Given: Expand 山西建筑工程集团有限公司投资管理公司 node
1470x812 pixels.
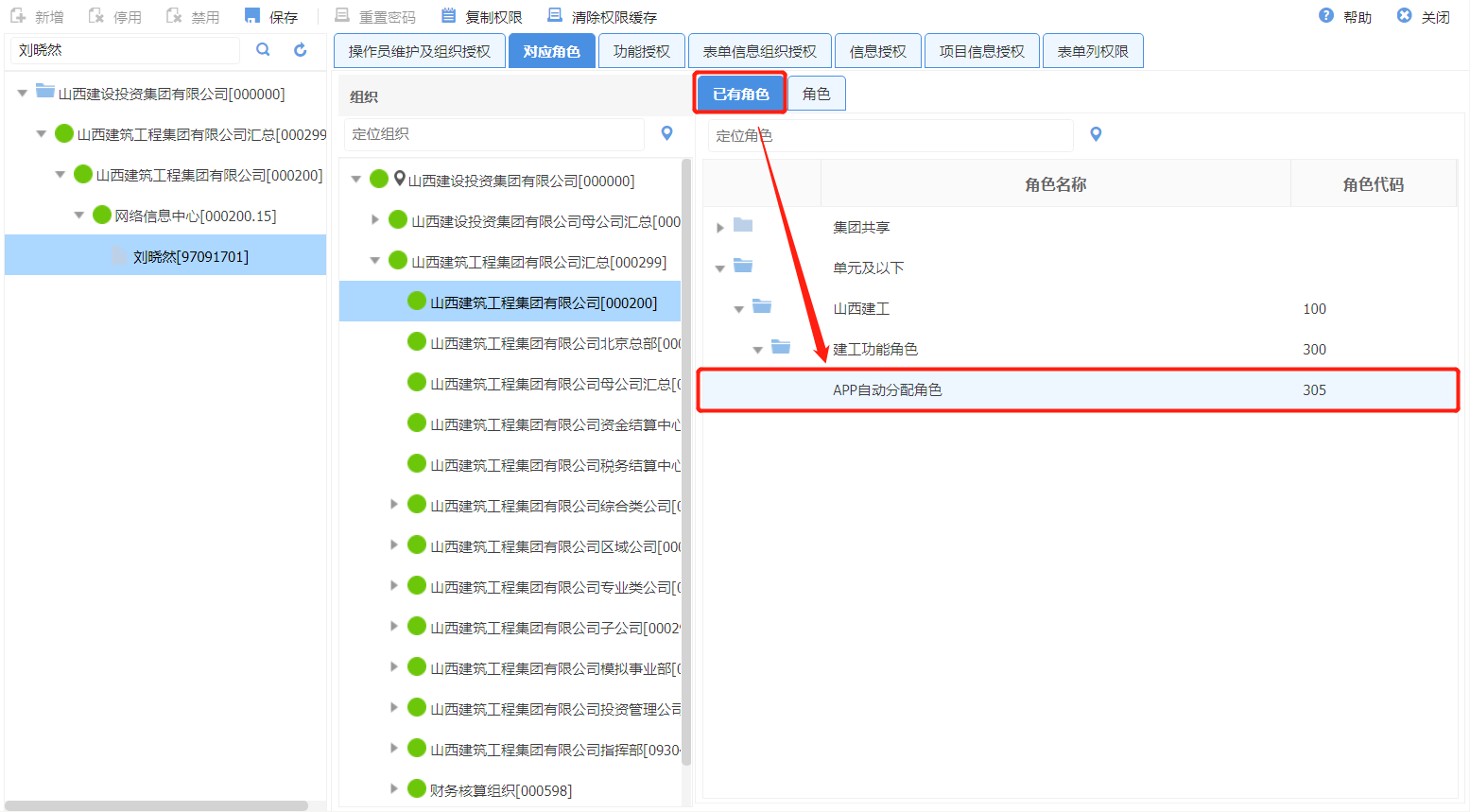Looking at the screenshot, I should point(393,708).
